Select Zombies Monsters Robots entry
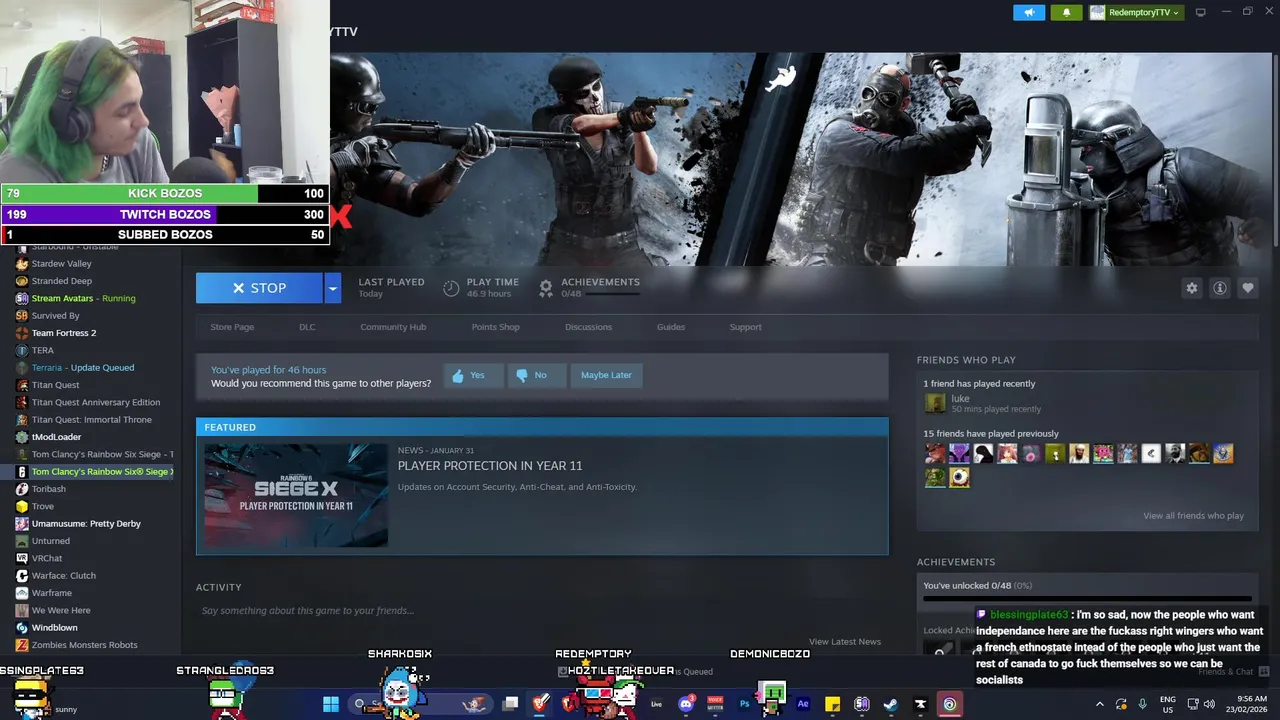Viewport: 1280px width, 720px height. click(x=85, y=645)
